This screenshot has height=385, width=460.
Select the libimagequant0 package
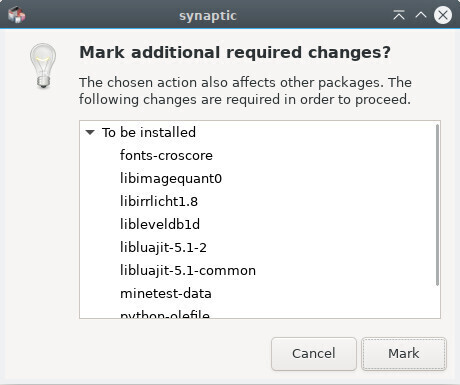[x=171, y=178]
